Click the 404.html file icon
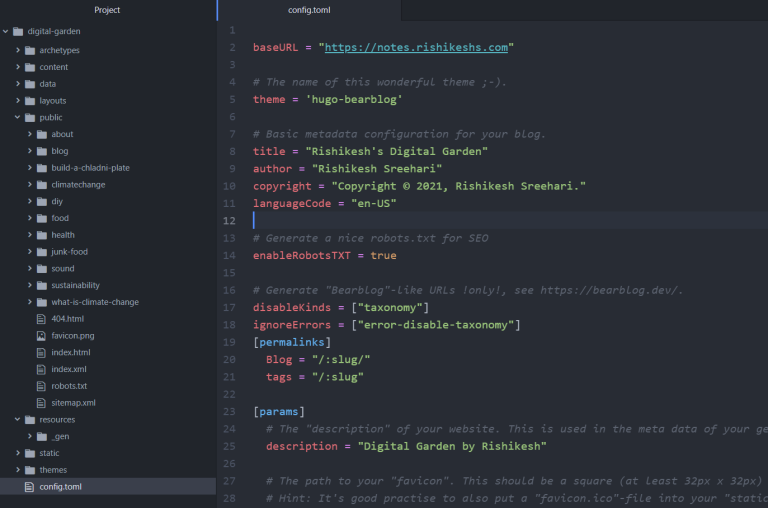768x508 pixels. (42, 319)
